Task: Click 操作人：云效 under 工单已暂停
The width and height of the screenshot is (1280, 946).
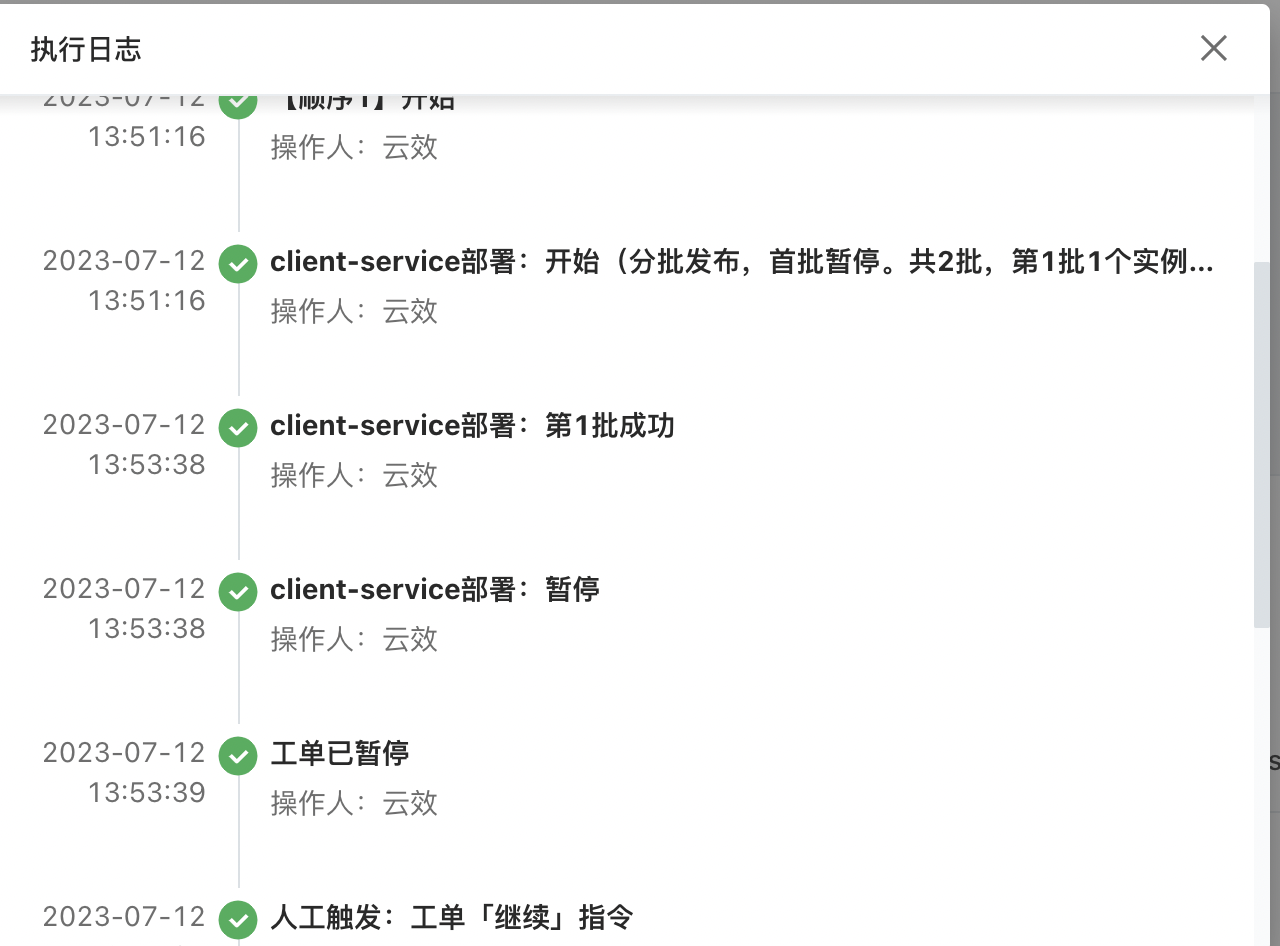Action: pyautogui.click(x=354, y=803)
